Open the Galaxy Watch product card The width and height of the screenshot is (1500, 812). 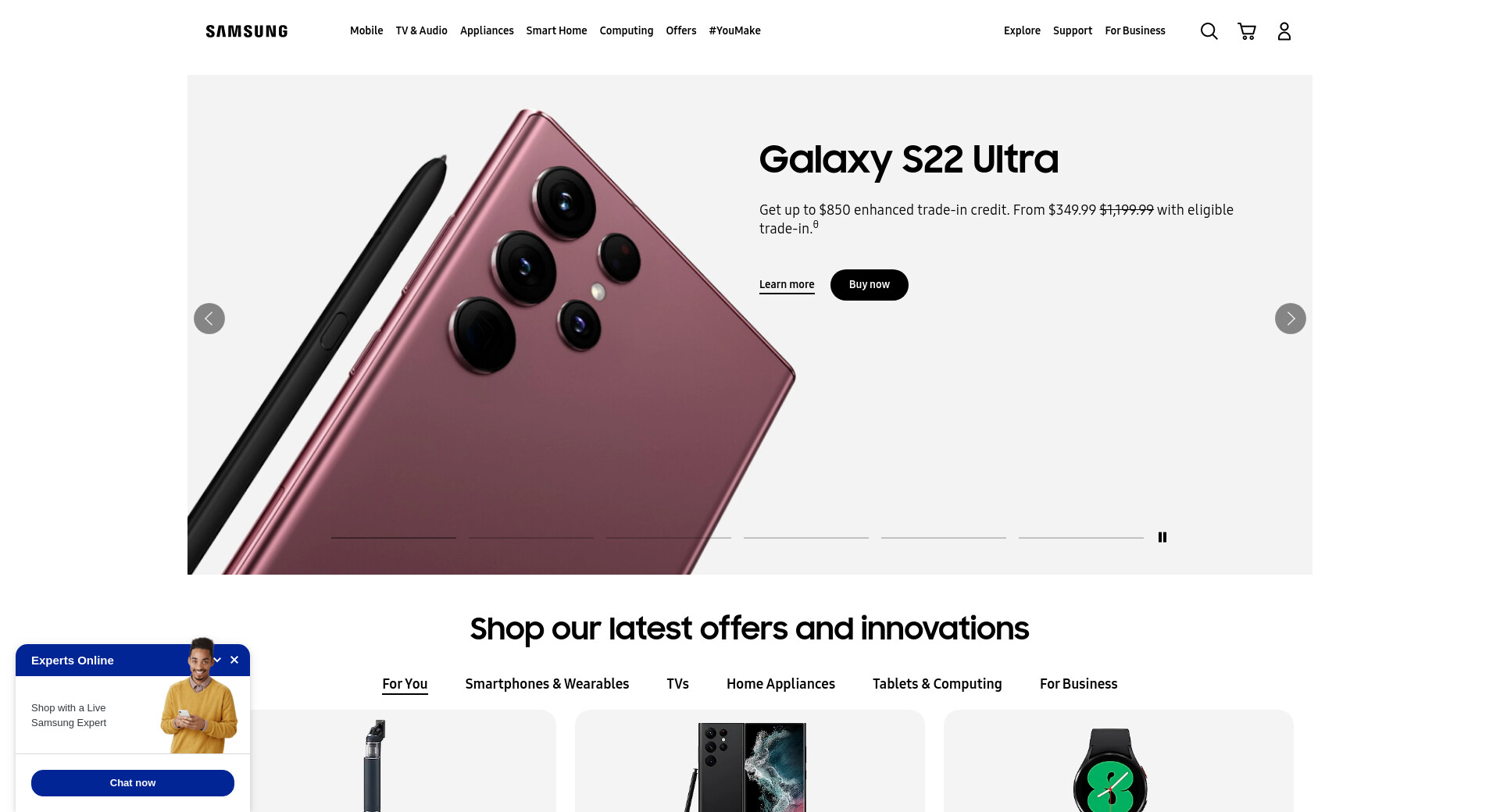pos(1118,761)
